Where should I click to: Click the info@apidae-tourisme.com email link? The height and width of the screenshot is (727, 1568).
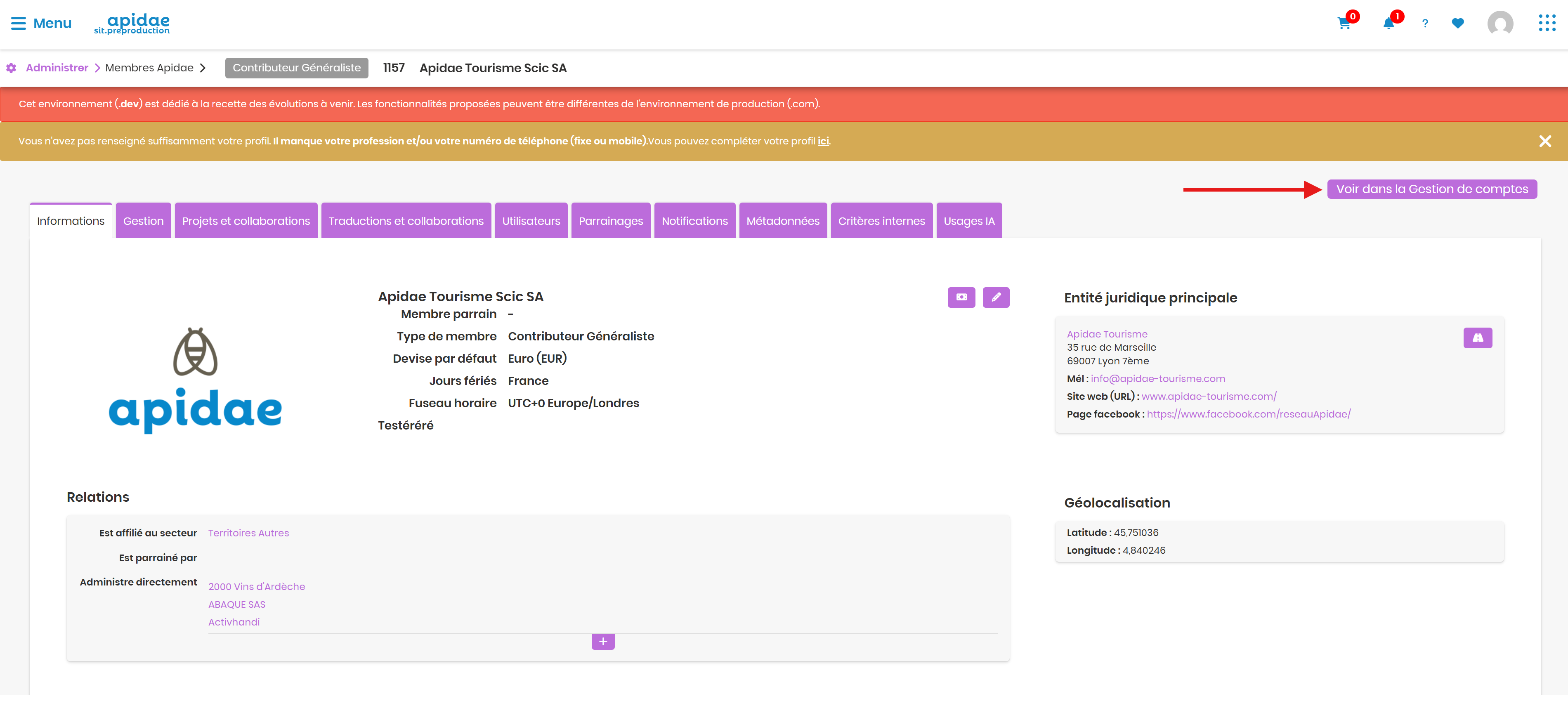1157,378
